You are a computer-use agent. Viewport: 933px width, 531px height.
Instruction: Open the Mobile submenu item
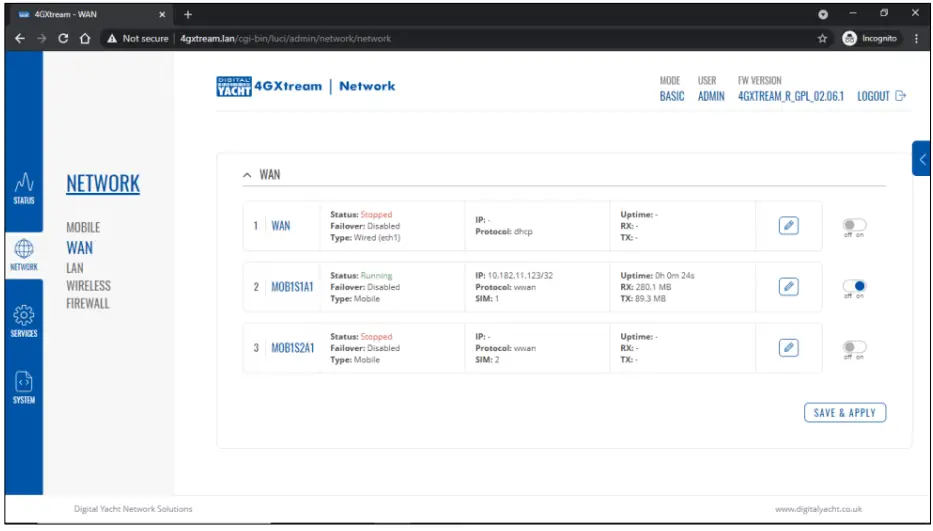(83, 227)
